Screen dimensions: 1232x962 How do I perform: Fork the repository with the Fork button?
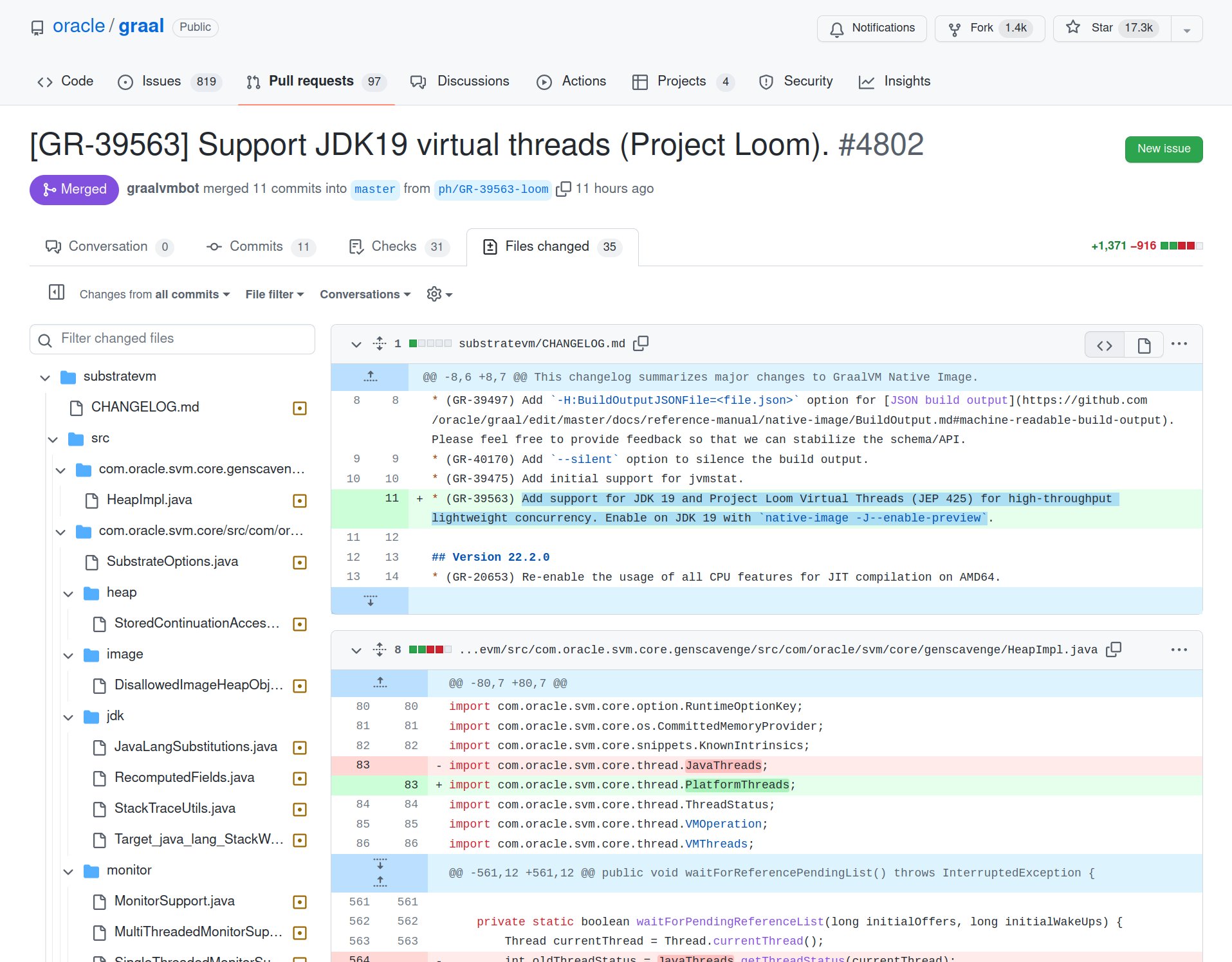click(x=989, y=28)
